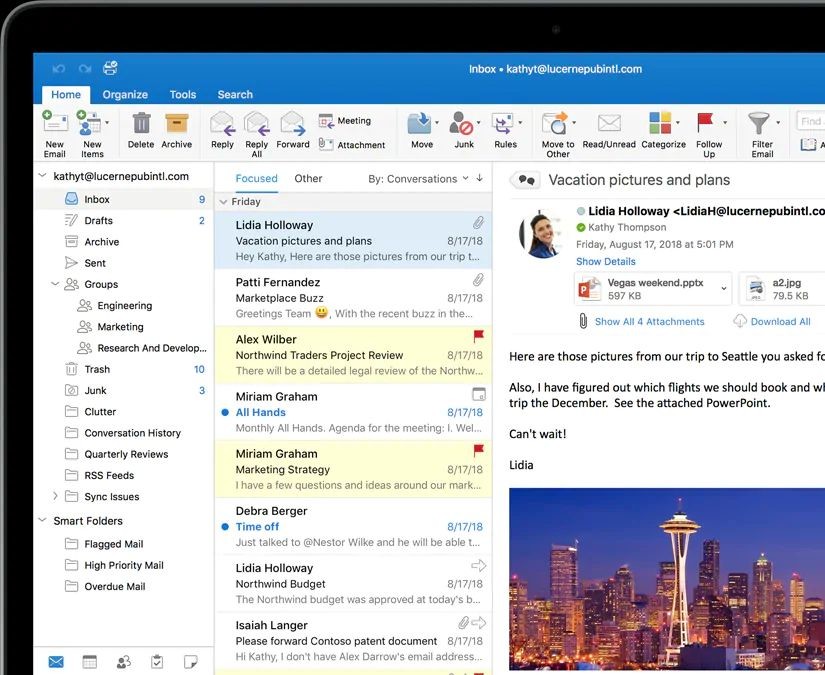The width and height of the screenshot is (825, 675).
Task: Click the Move to Other icon
Action: pos(555,123)
